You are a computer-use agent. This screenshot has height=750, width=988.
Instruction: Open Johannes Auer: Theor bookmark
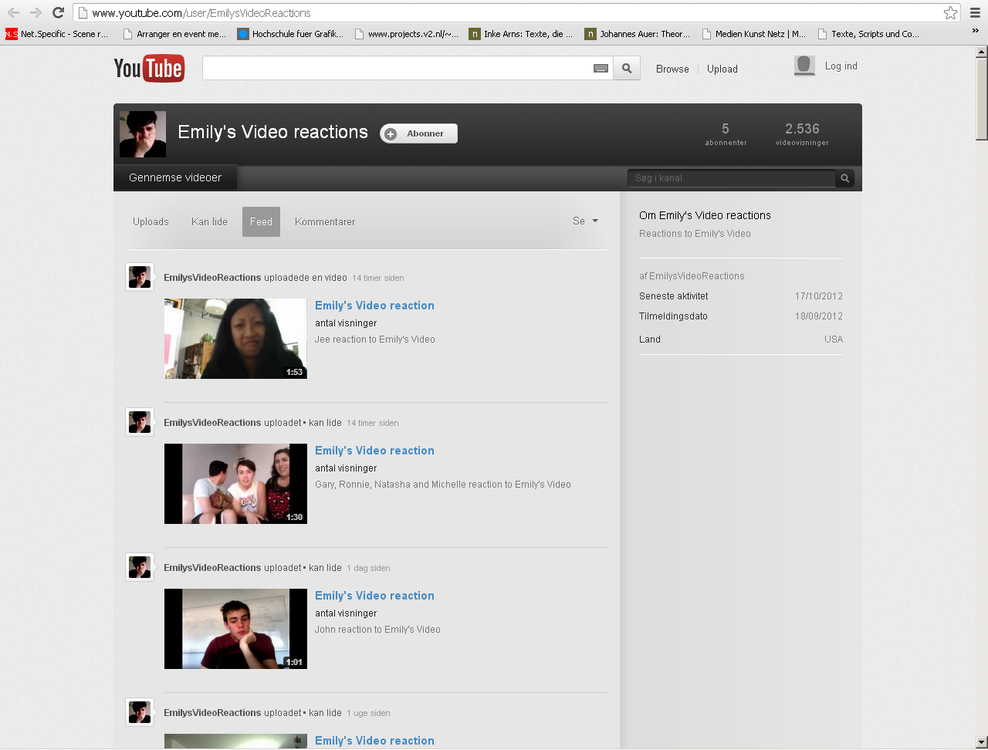[x=638, y=34]
